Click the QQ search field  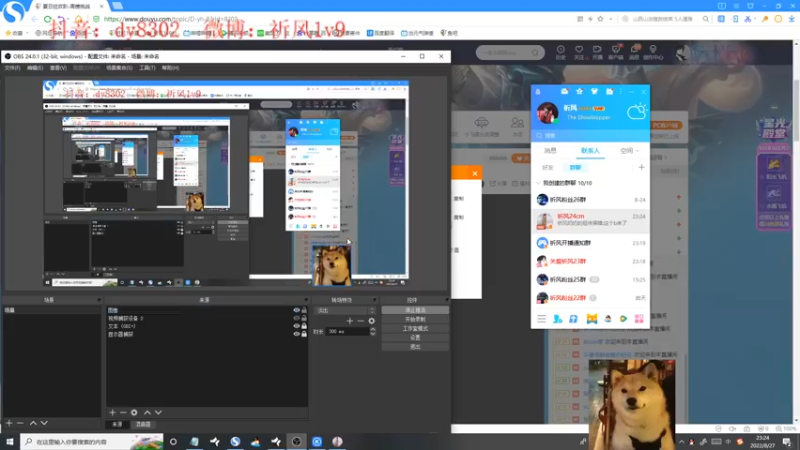point(590,136)
